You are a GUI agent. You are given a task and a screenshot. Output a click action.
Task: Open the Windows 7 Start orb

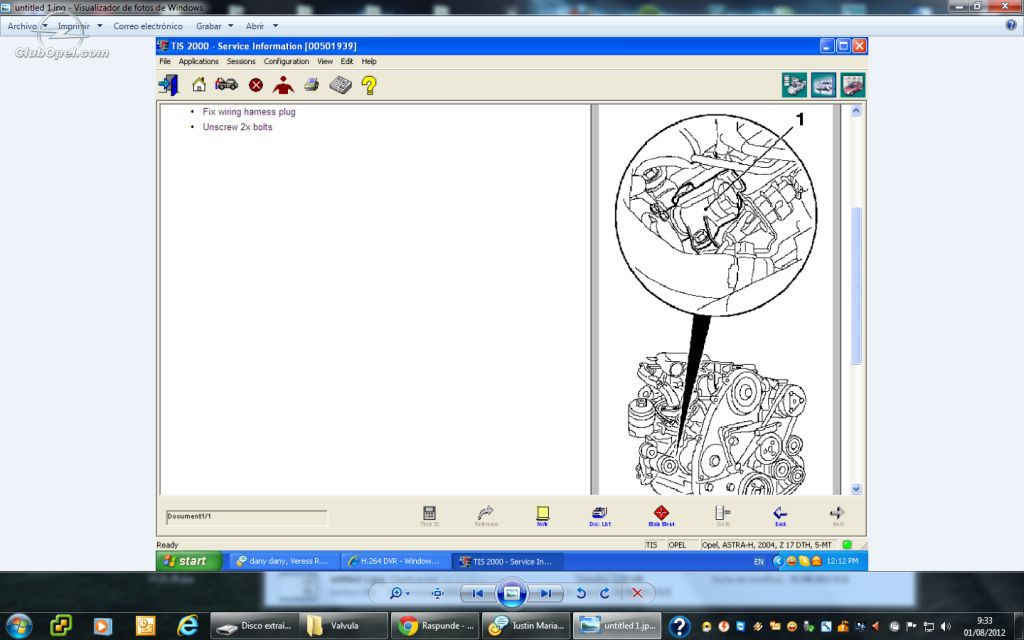click(x=19, y=626)
